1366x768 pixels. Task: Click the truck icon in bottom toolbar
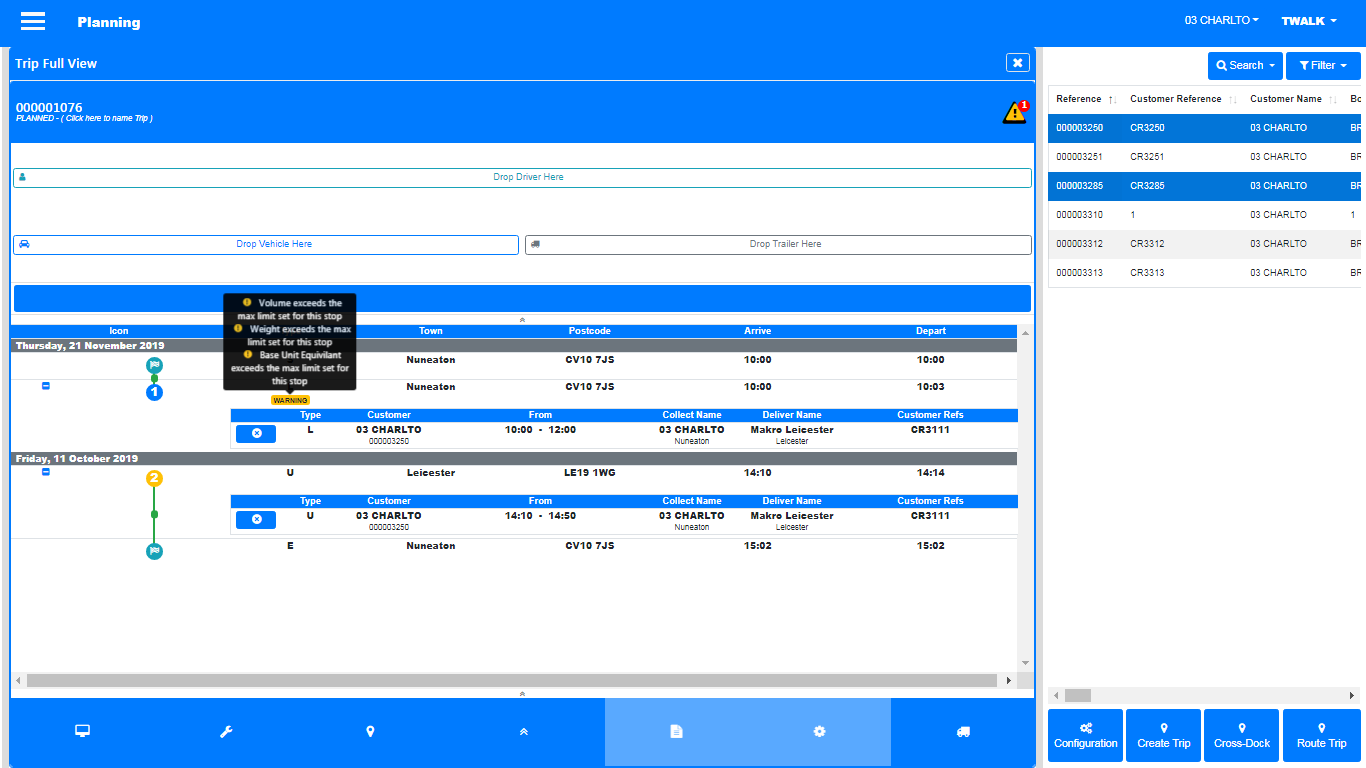[963, 732]
